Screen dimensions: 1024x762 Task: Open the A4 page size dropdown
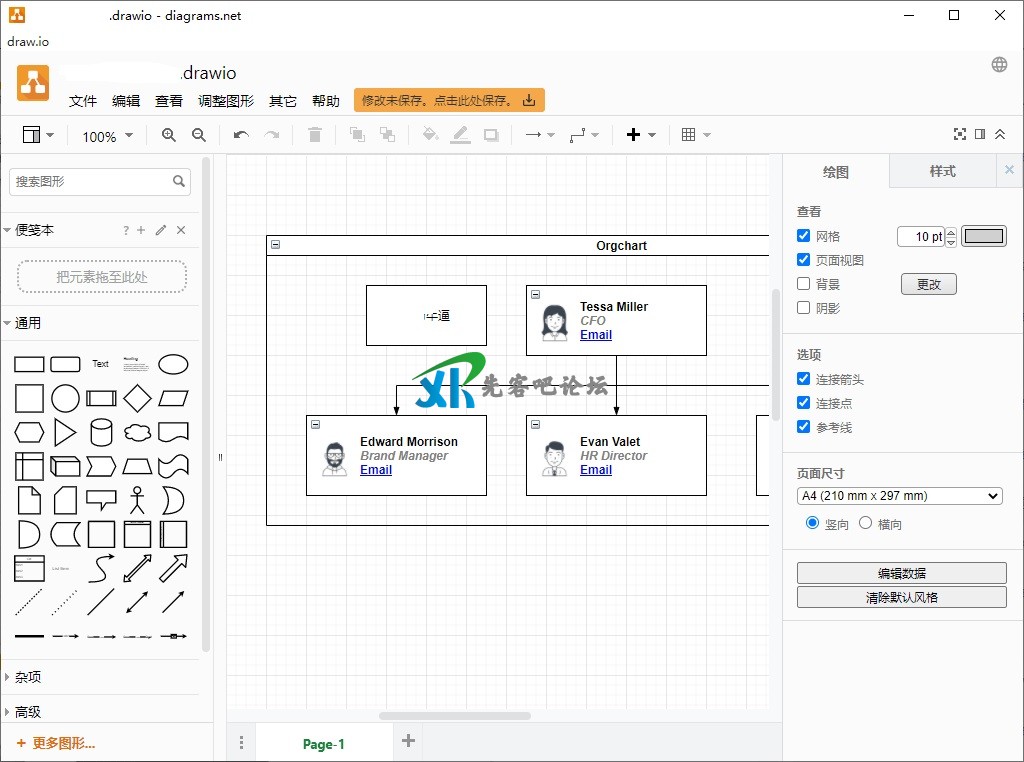899,496
